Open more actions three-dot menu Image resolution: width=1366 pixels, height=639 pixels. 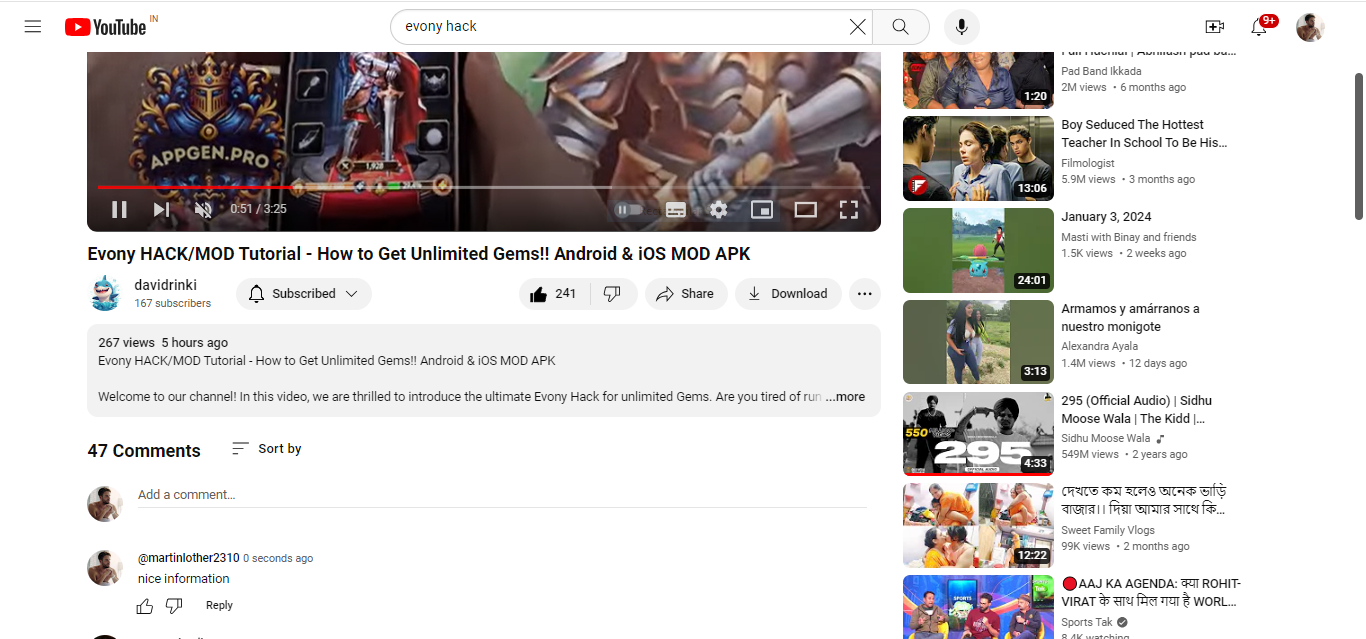pos(865,294)
